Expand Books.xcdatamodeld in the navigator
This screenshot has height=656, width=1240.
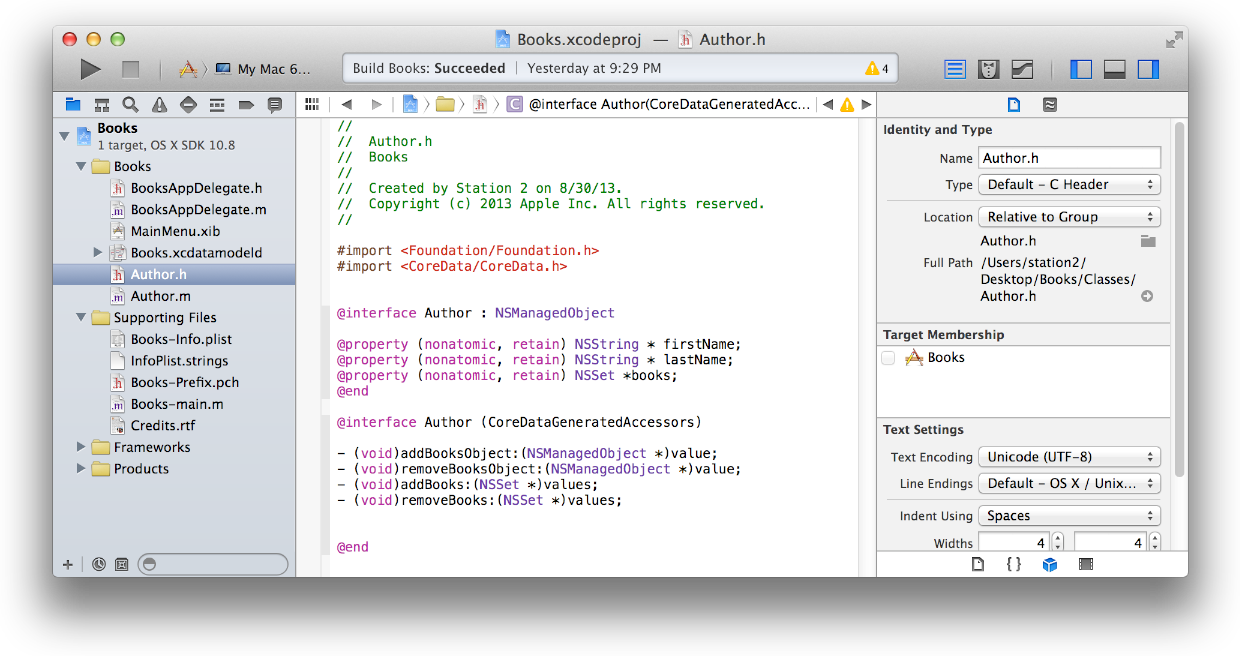click(98, 253)
